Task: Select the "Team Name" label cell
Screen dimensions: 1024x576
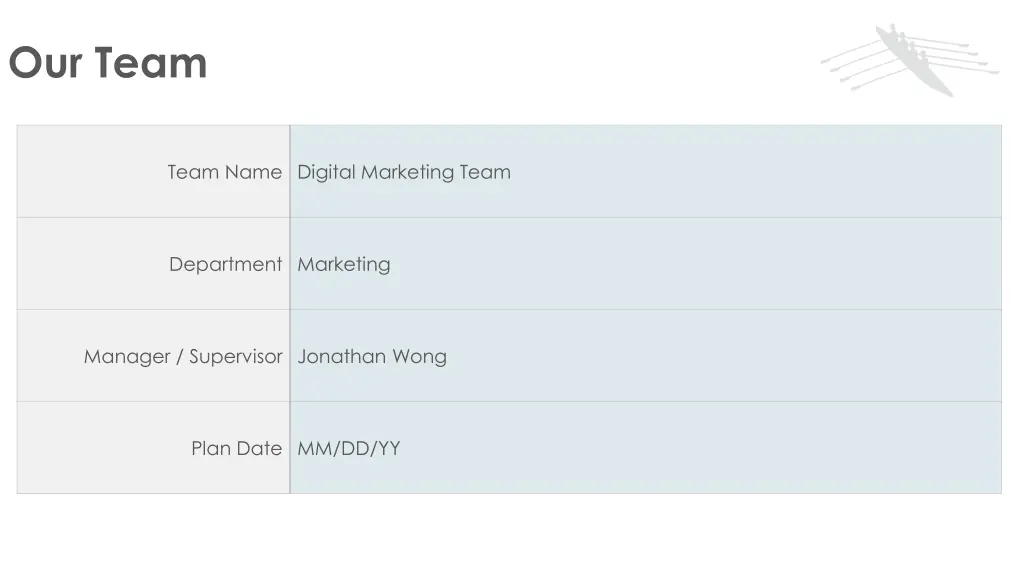Action: [153, 171]
